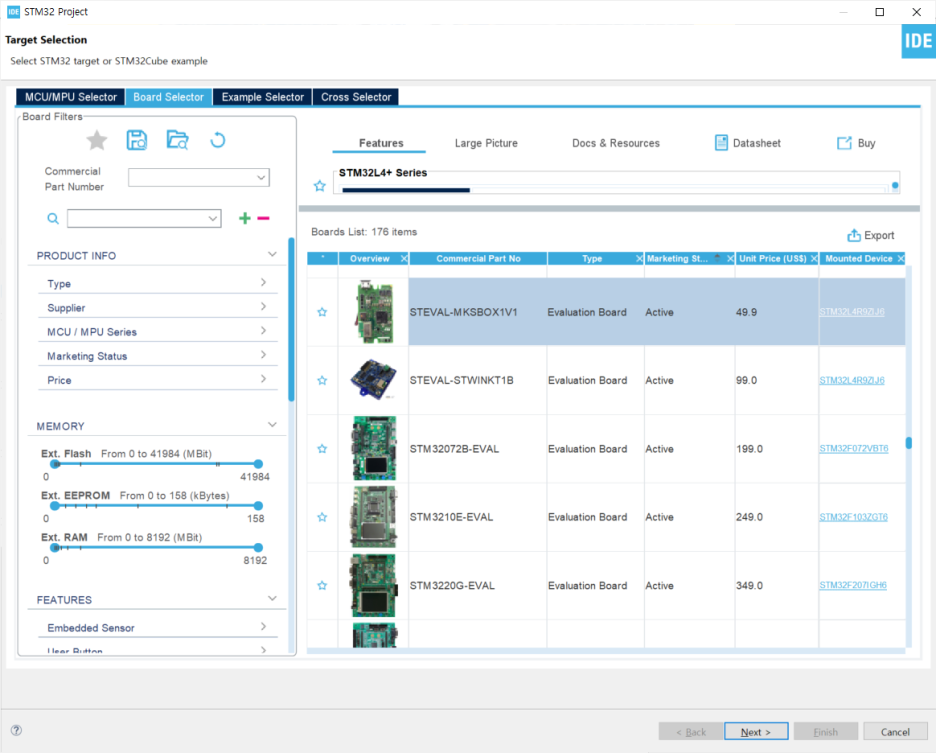Image resolution: width=936 pixels, height=753 pixels.
Task: Open the Buy link
Action: tap(856, 143)
